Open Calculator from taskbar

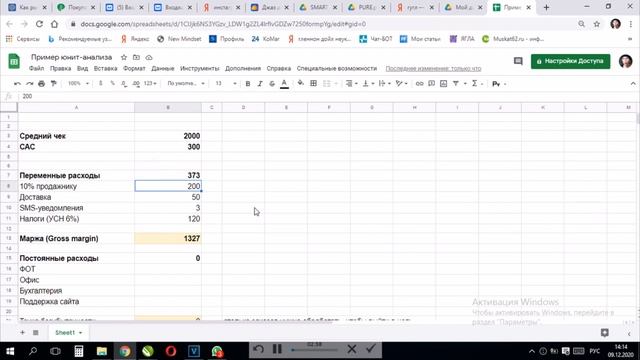tap(78, 351)
